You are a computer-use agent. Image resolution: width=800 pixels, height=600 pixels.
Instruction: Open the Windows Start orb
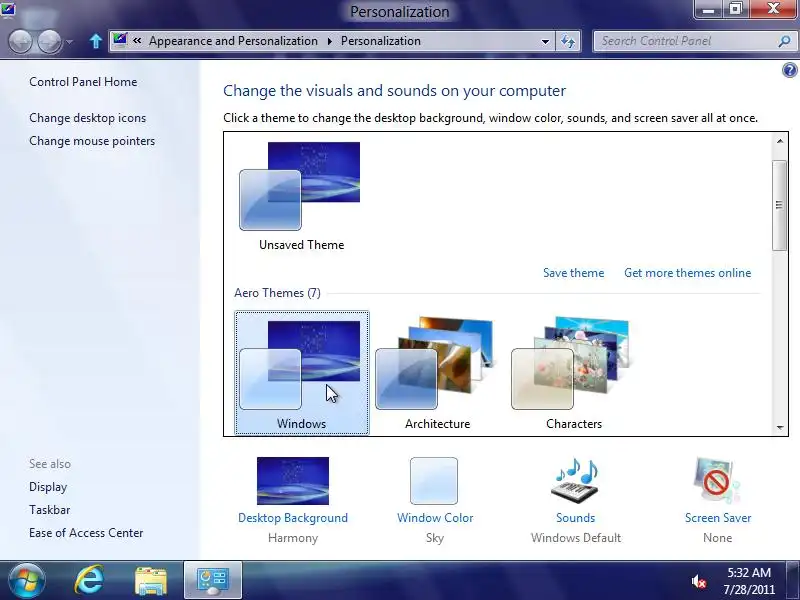[x=26, y=580]
